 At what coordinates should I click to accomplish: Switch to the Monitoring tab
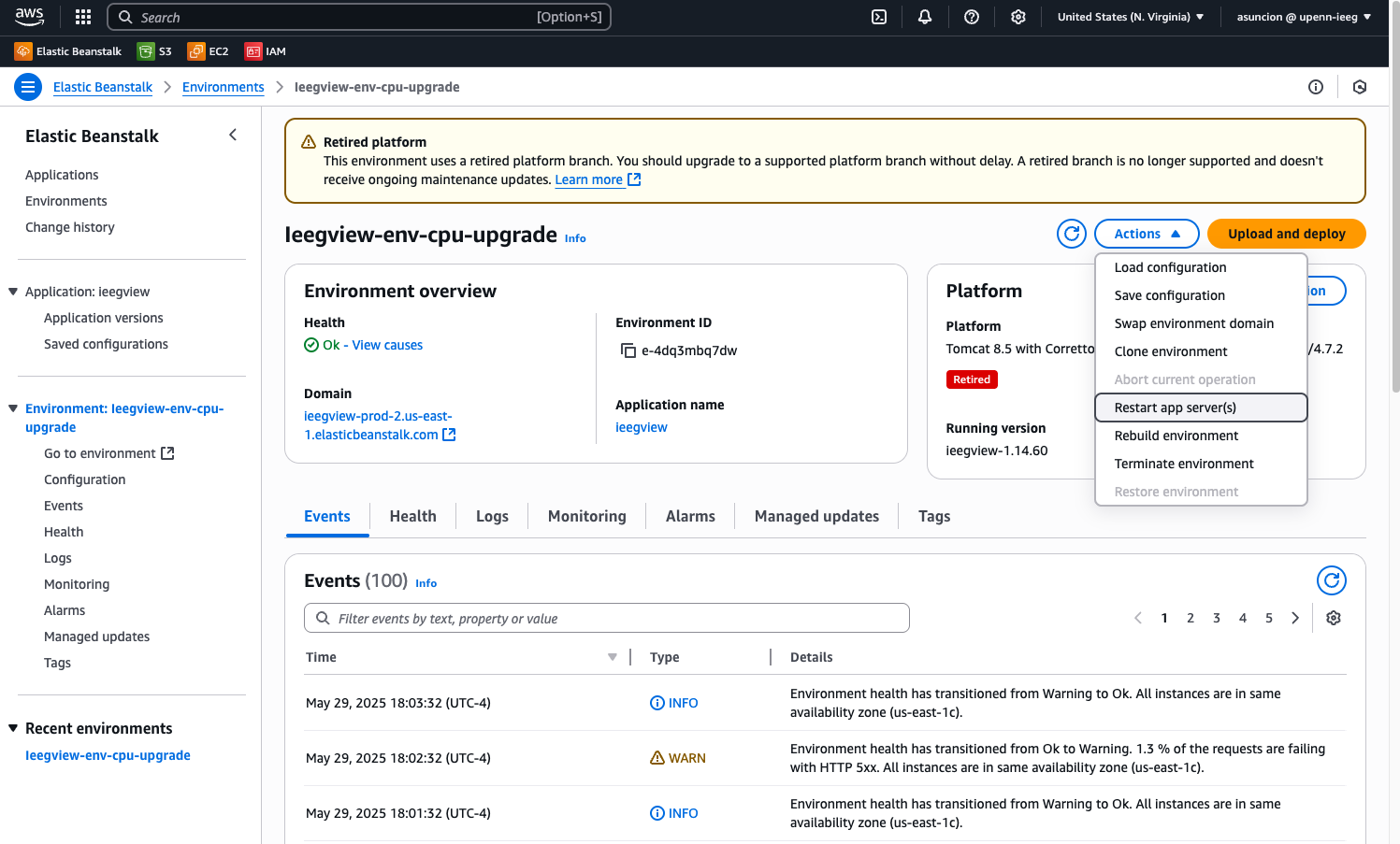(587, 516)
